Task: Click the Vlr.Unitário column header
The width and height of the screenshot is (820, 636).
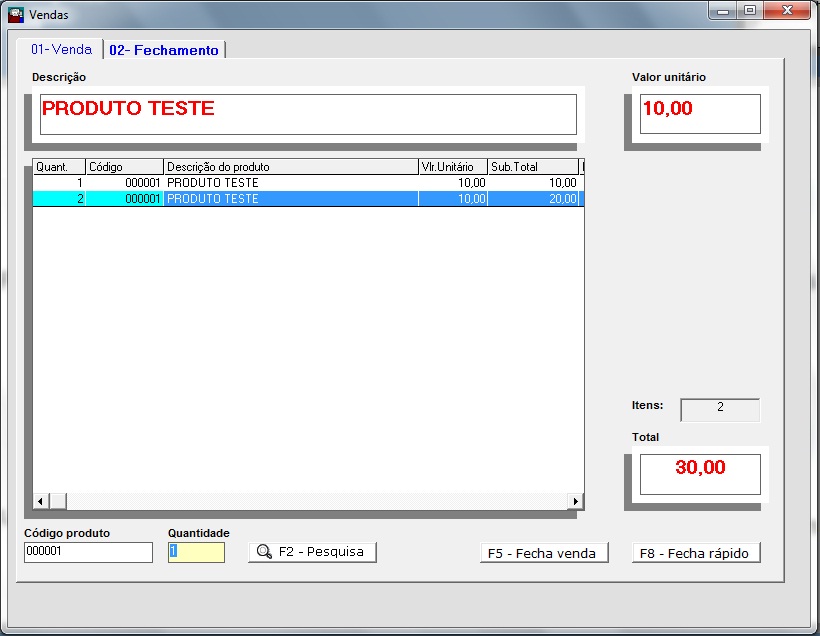Action: coord(452,167)
